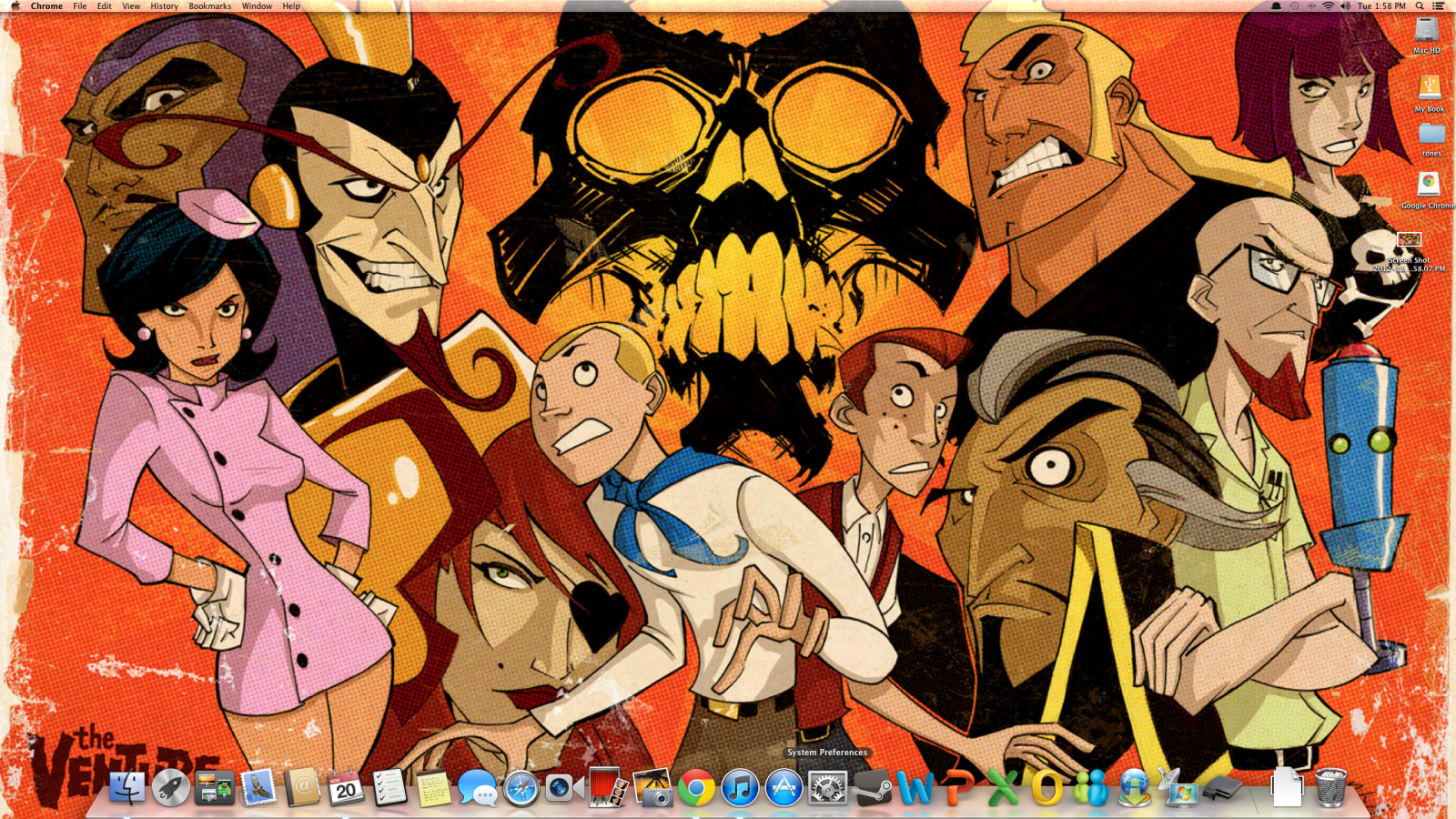Open the globe download icon in Dock
This screenshot has width=1456, height=819.
pyautogui.click(x=1134, y=788)
